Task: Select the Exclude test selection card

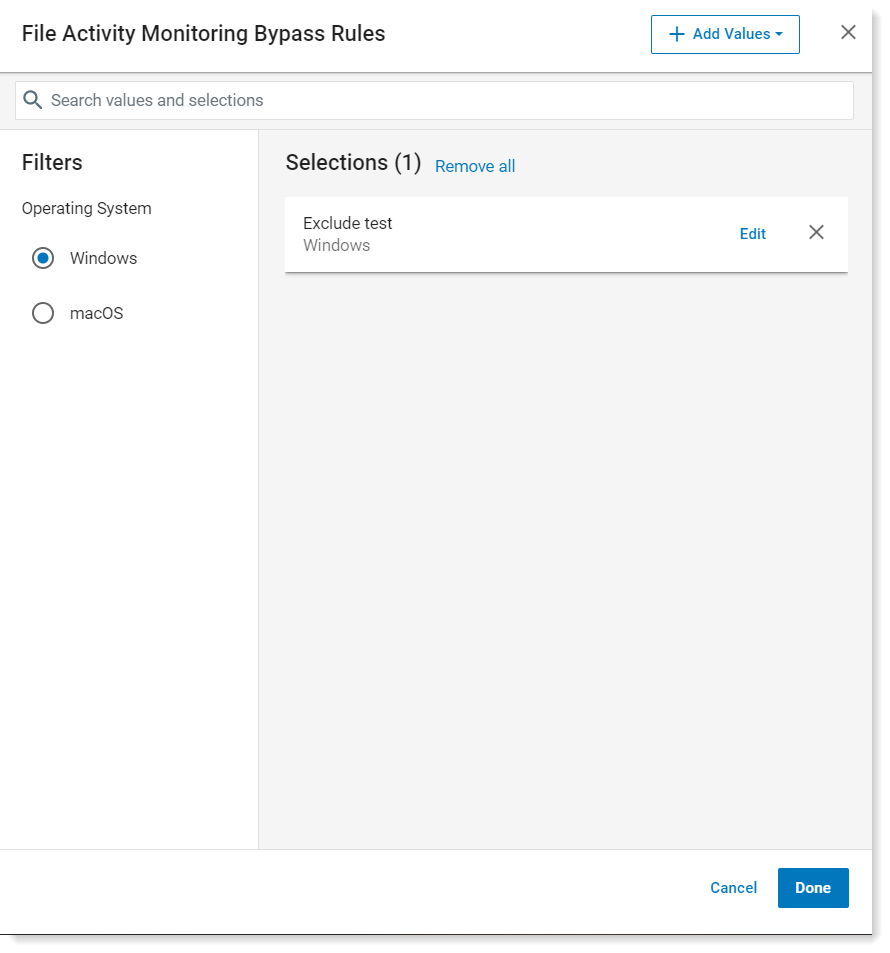Action: (566, 234)
